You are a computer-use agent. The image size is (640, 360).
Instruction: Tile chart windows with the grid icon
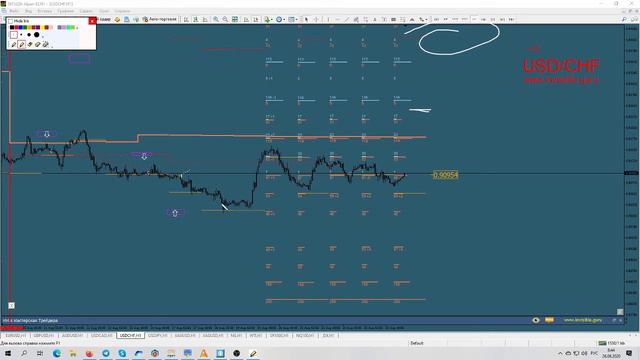click(235, 19)
